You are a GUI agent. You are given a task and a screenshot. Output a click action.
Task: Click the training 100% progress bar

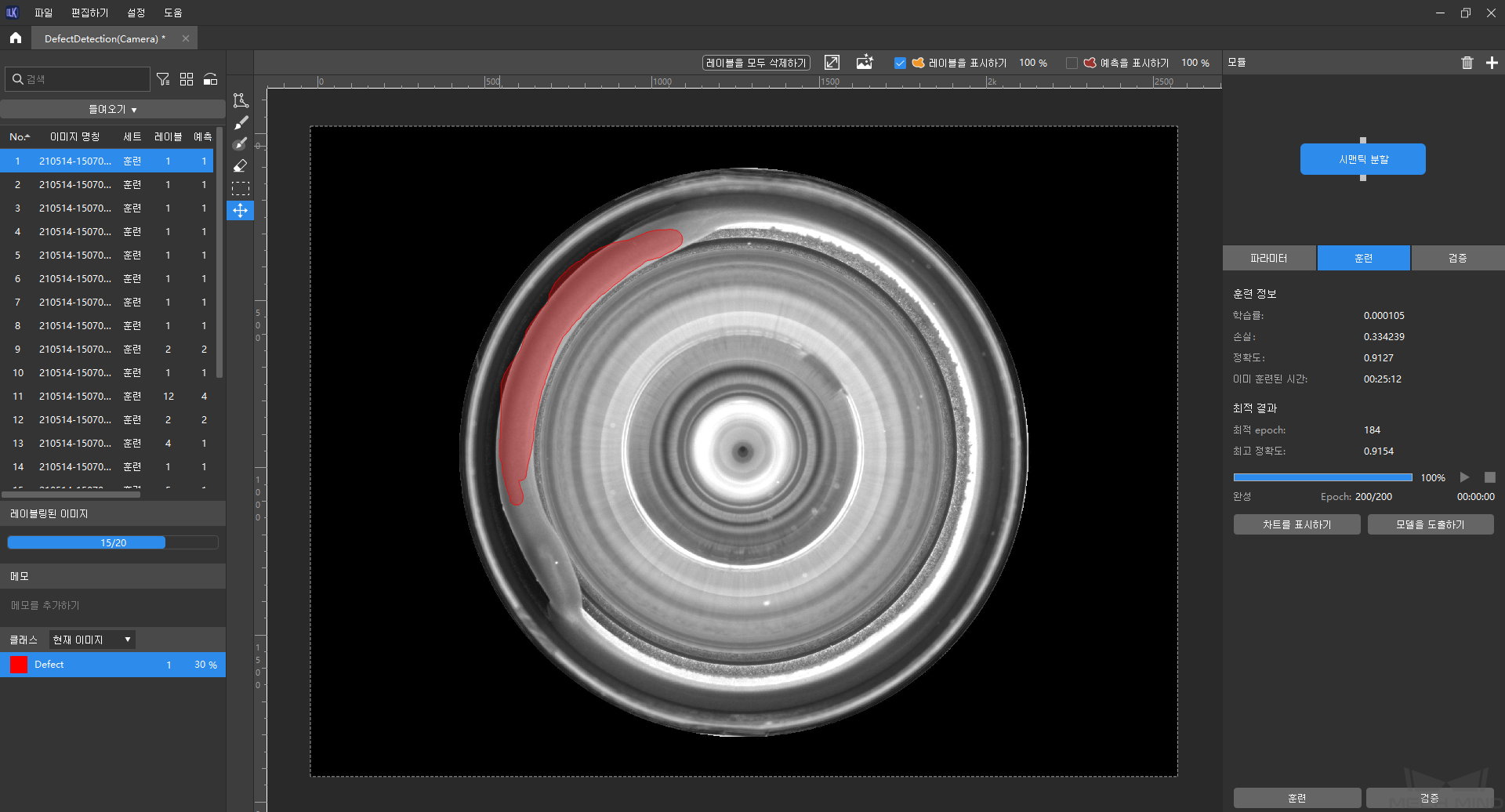tap(1322, 477)
